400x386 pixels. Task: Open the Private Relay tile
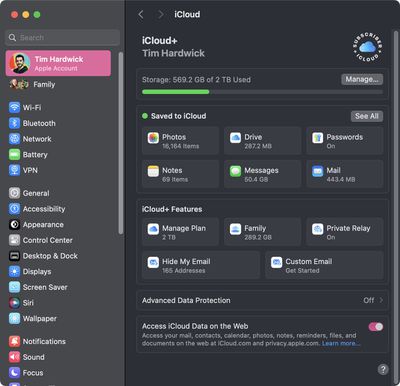point(345,232)
